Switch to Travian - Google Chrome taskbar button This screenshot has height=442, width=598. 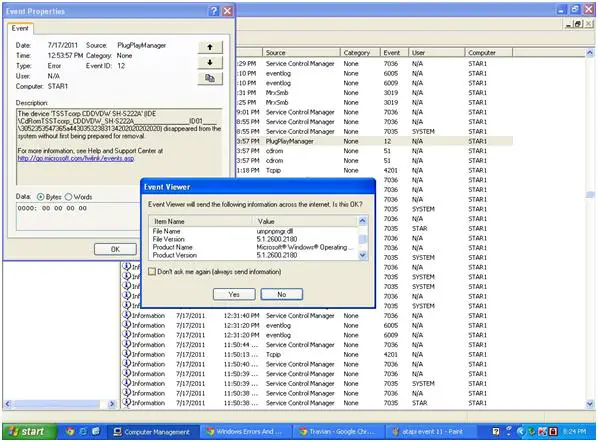point(338,432)
